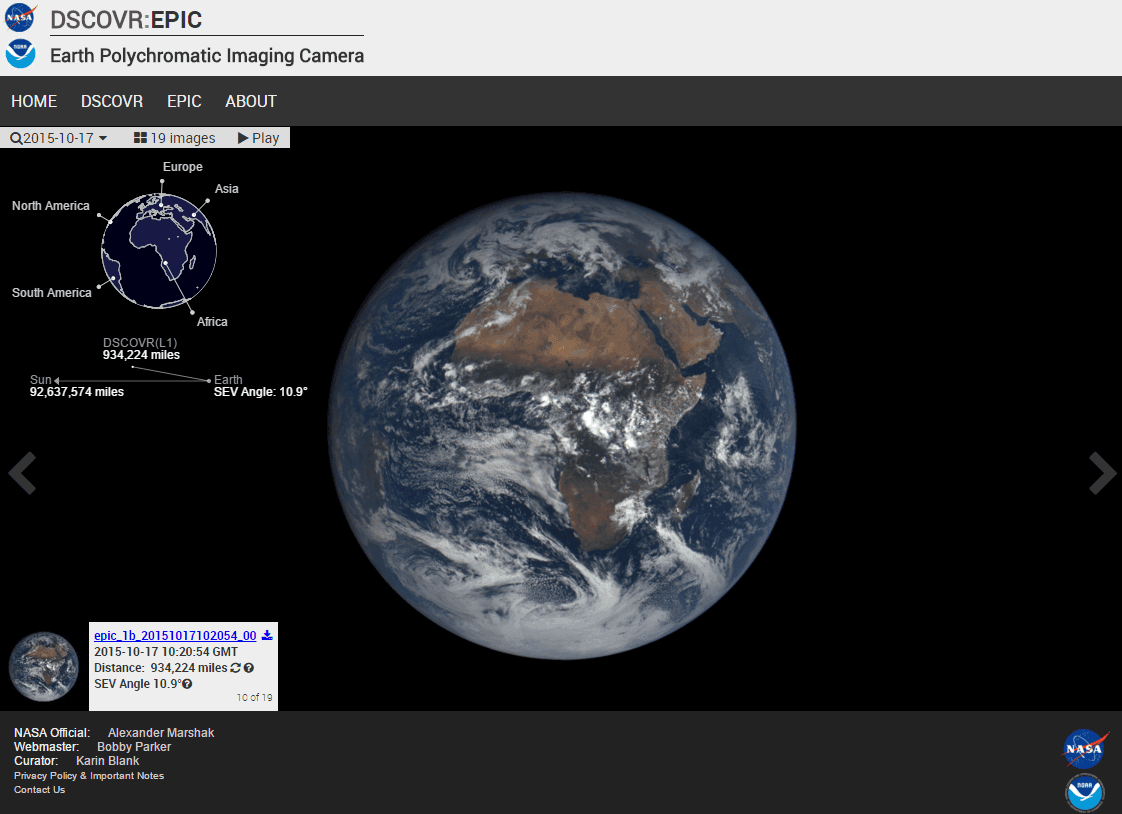
Task: Click the Contact Us link
Action: pos(39,789)
